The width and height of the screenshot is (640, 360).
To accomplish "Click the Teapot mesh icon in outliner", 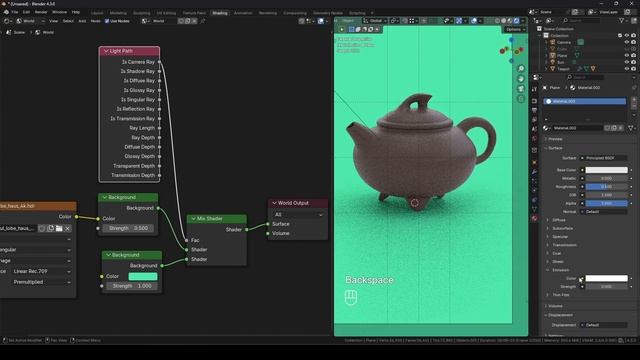I will [553, 69].
